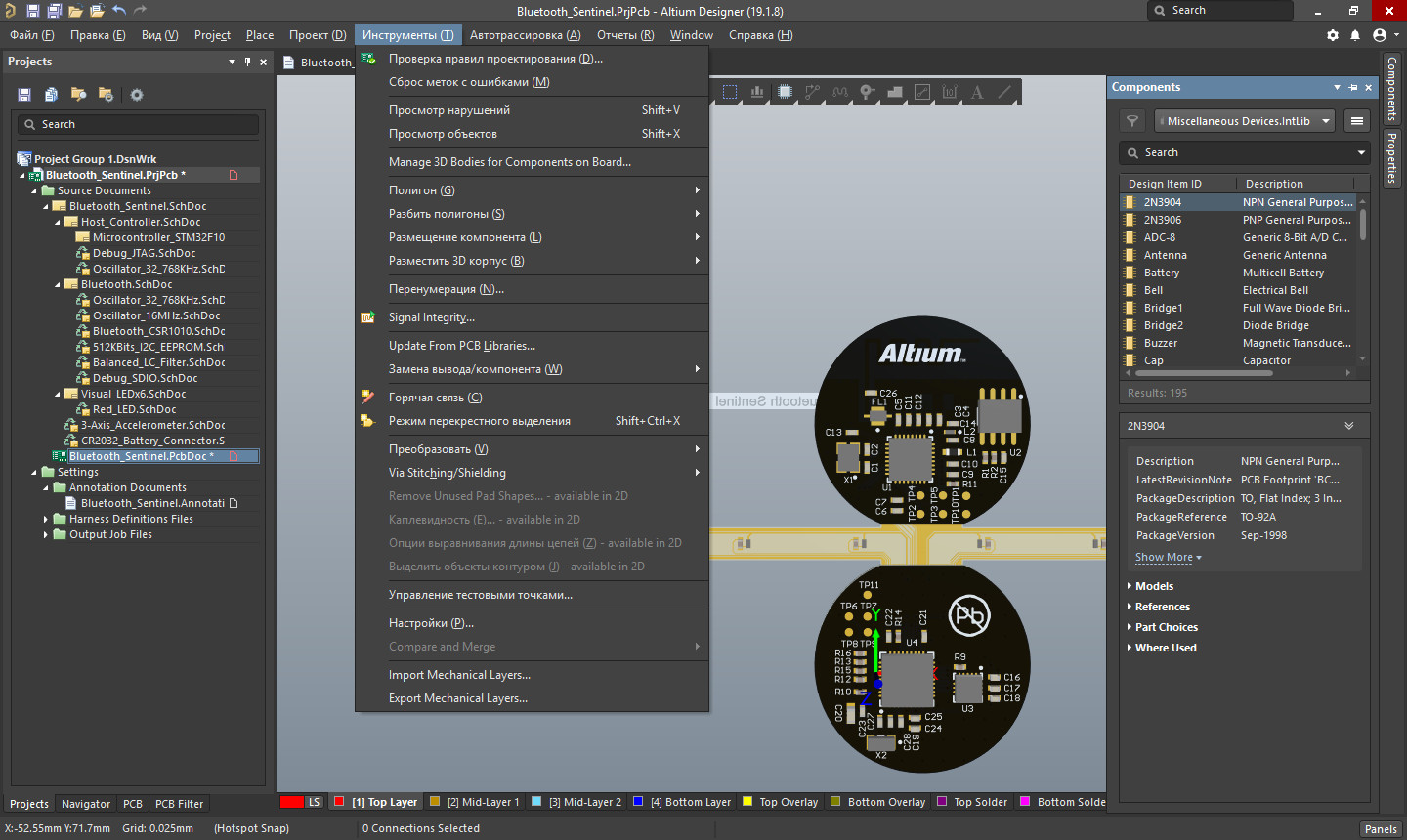The width and height of the screenshot is (1407, 840).
Task: Select the Buzzer component row
Action: [x=1237, y=343]
